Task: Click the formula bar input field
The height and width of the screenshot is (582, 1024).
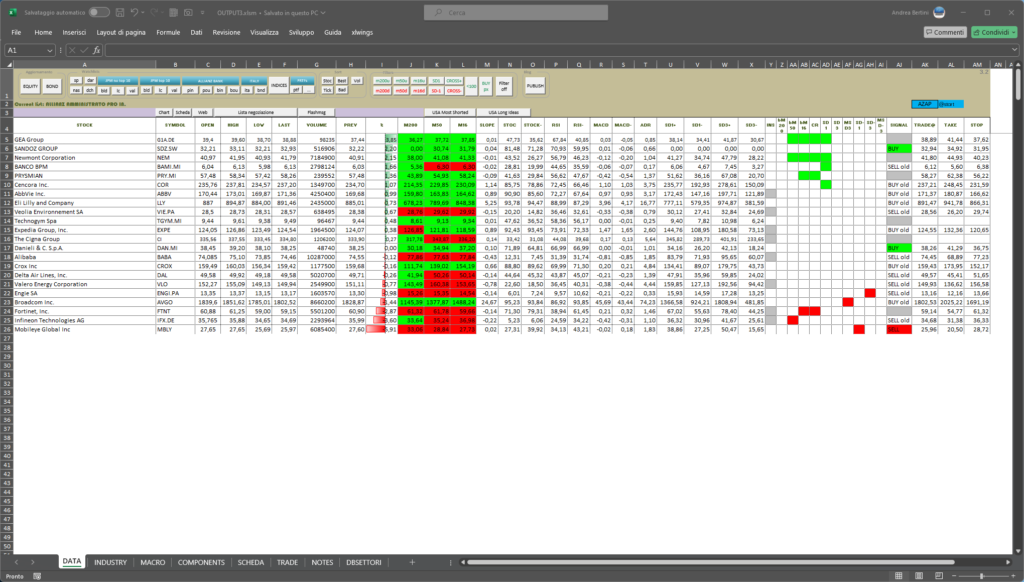Action: 558,50
